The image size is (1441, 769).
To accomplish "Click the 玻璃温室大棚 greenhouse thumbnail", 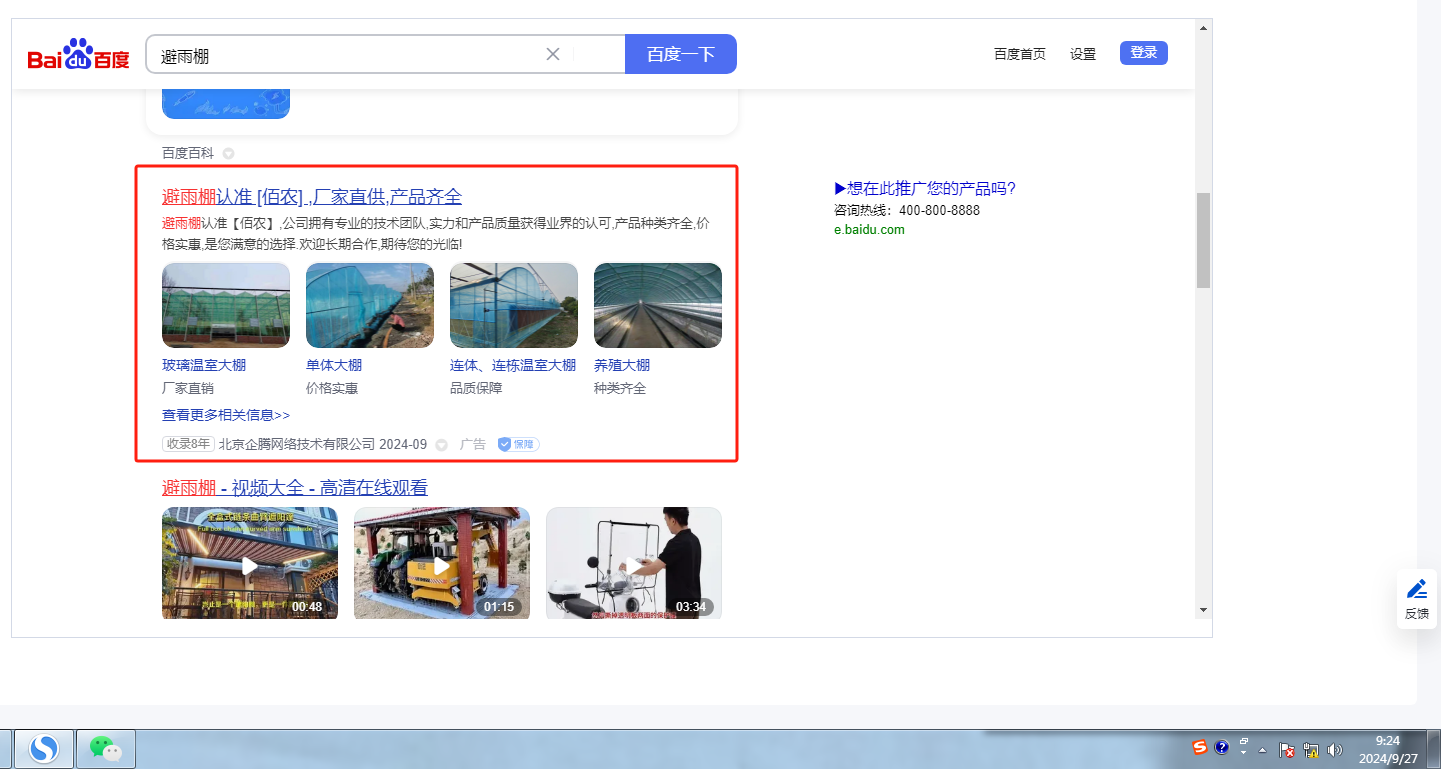I will tap(226, 305).
